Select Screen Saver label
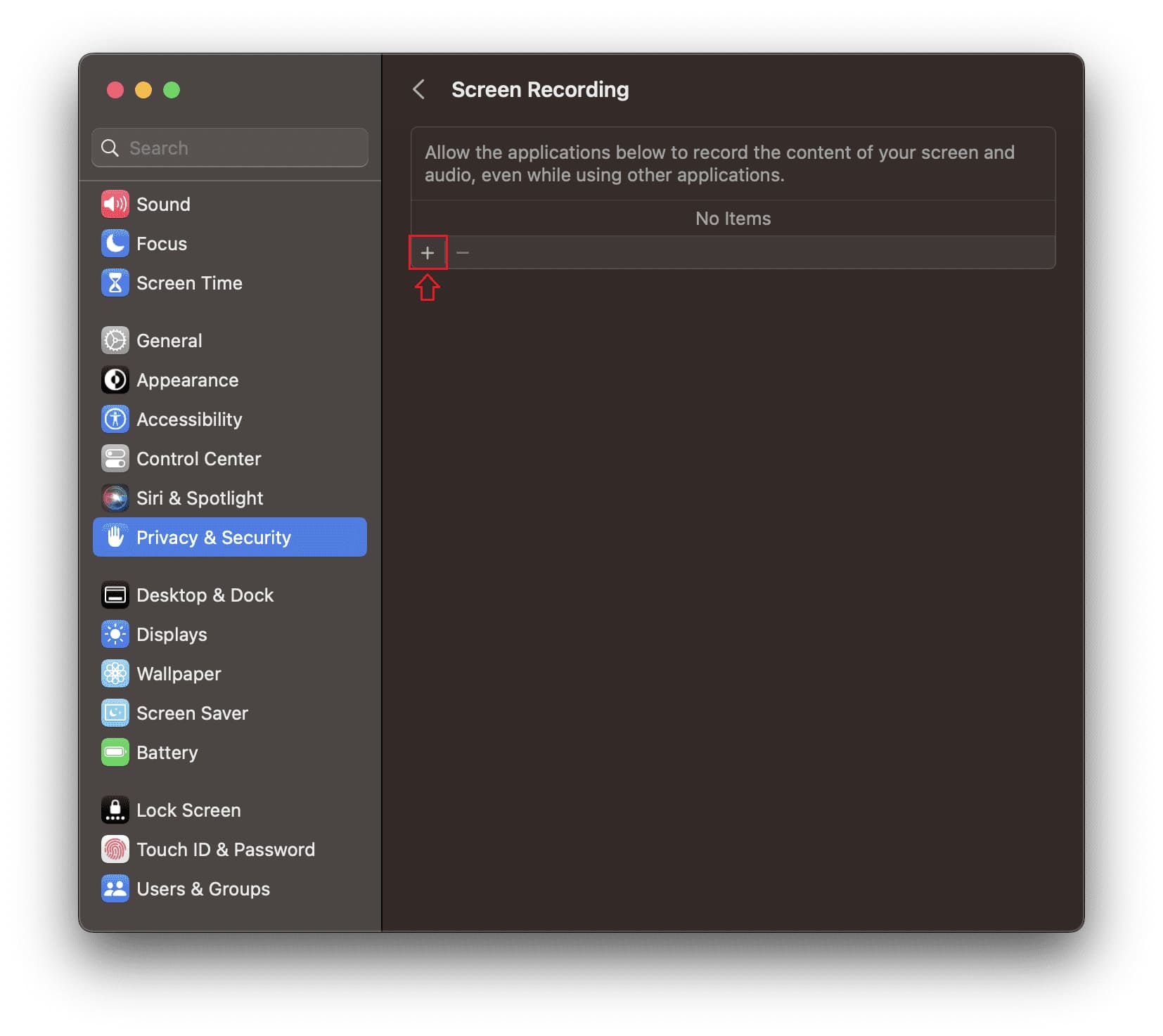The width and height of the screenshot is (1163, 1036). 192,713
